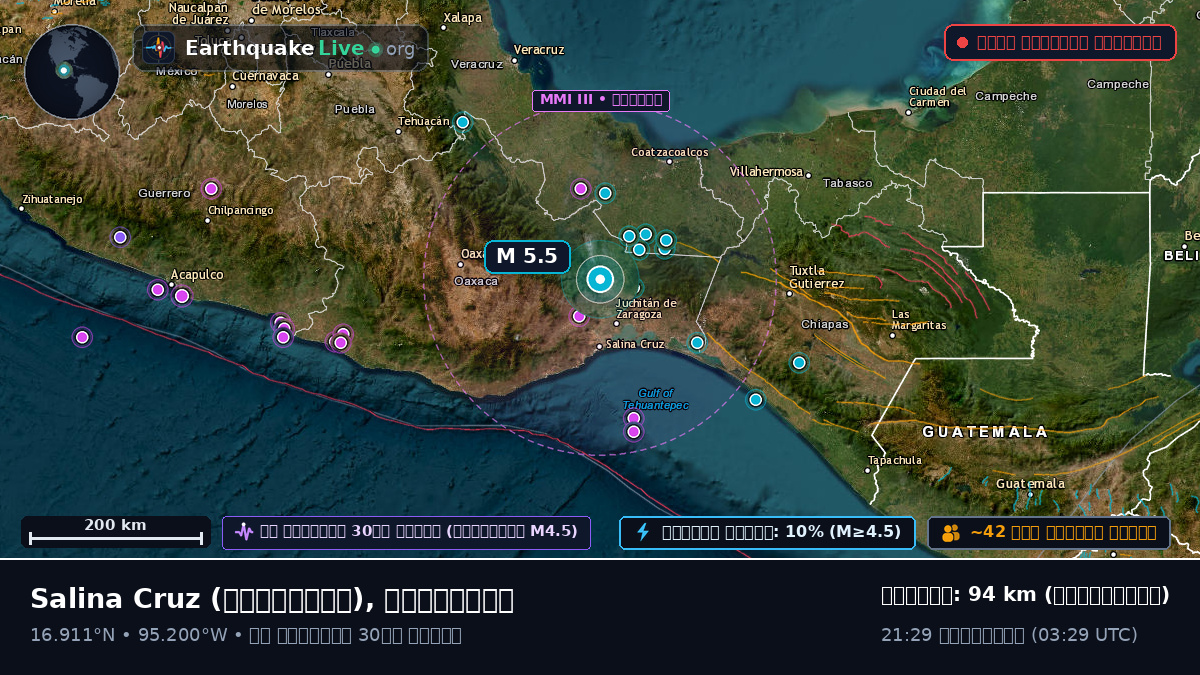
Task: Click the magenta earthquake dot in Guerrero
Action: coord(211,188)
